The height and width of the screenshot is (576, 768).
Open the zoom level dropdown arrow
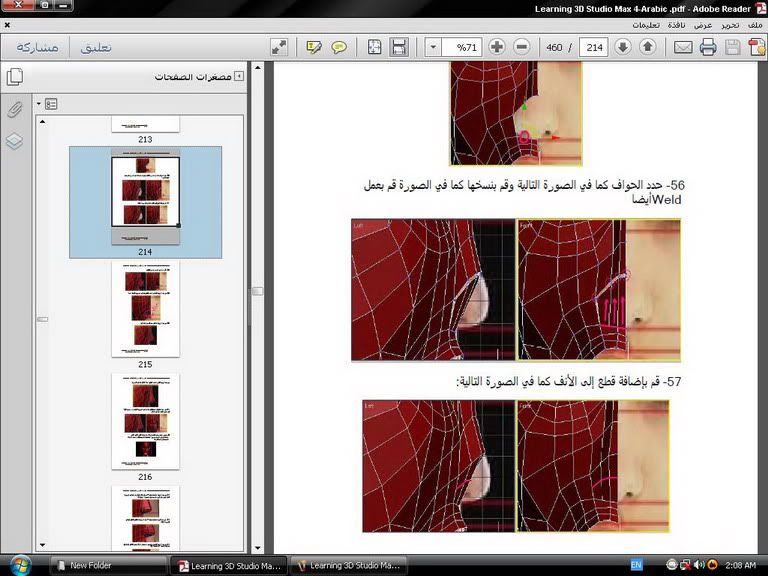tap(433, 48)
